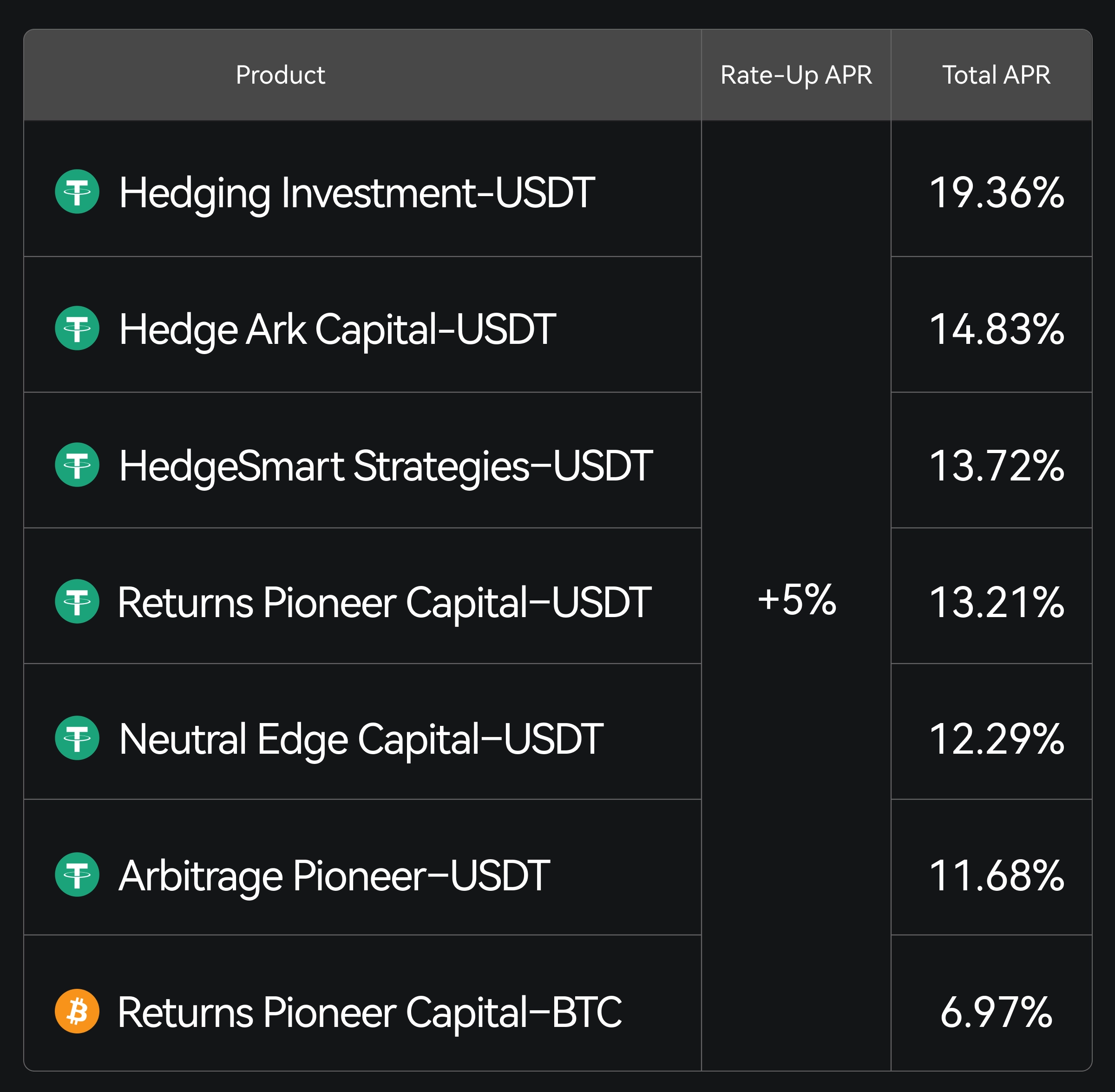
Task: Click the Total APR column header
Action: coord(997,75)
